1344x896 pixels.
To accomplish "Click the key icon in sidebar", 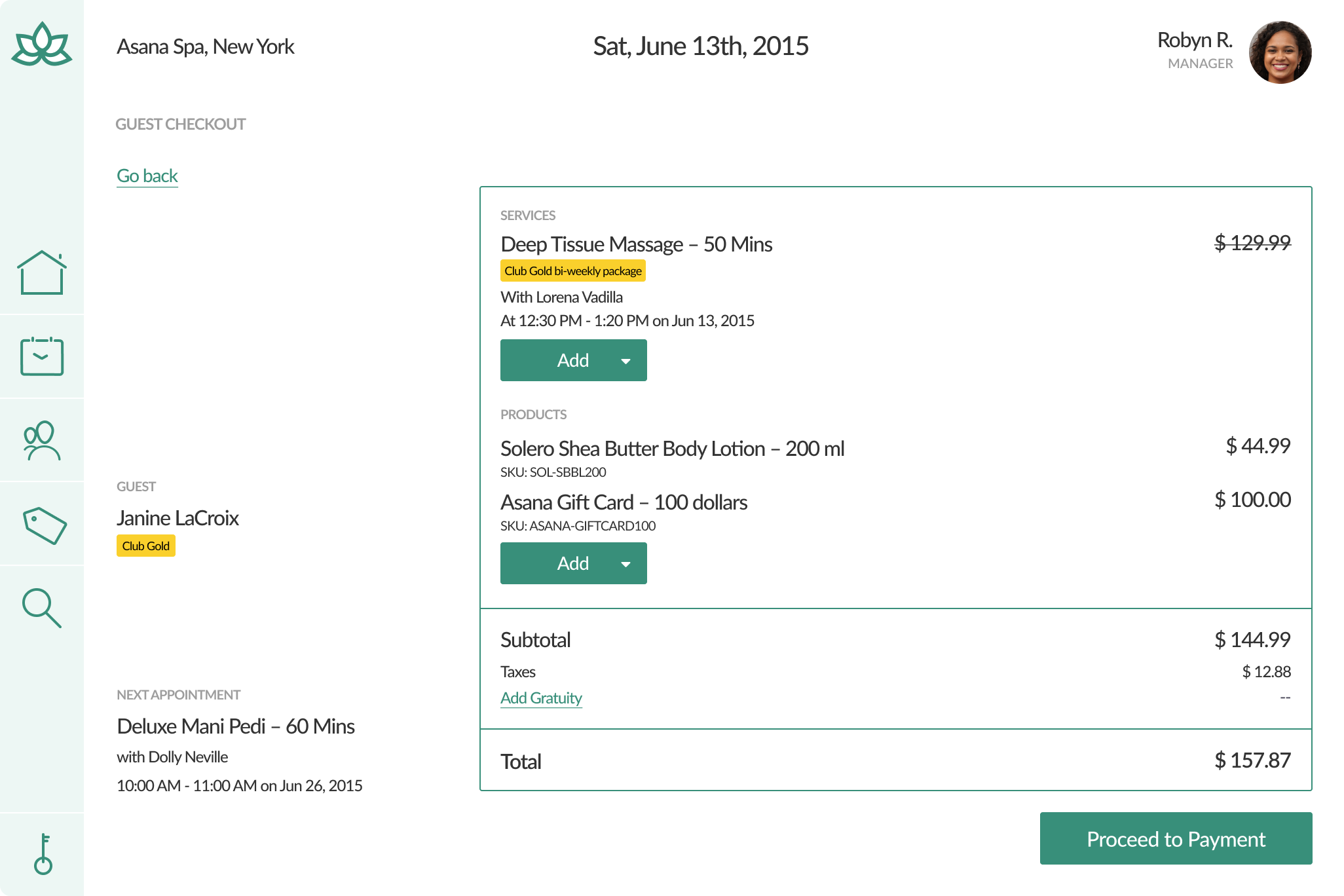I will [43, 854].
